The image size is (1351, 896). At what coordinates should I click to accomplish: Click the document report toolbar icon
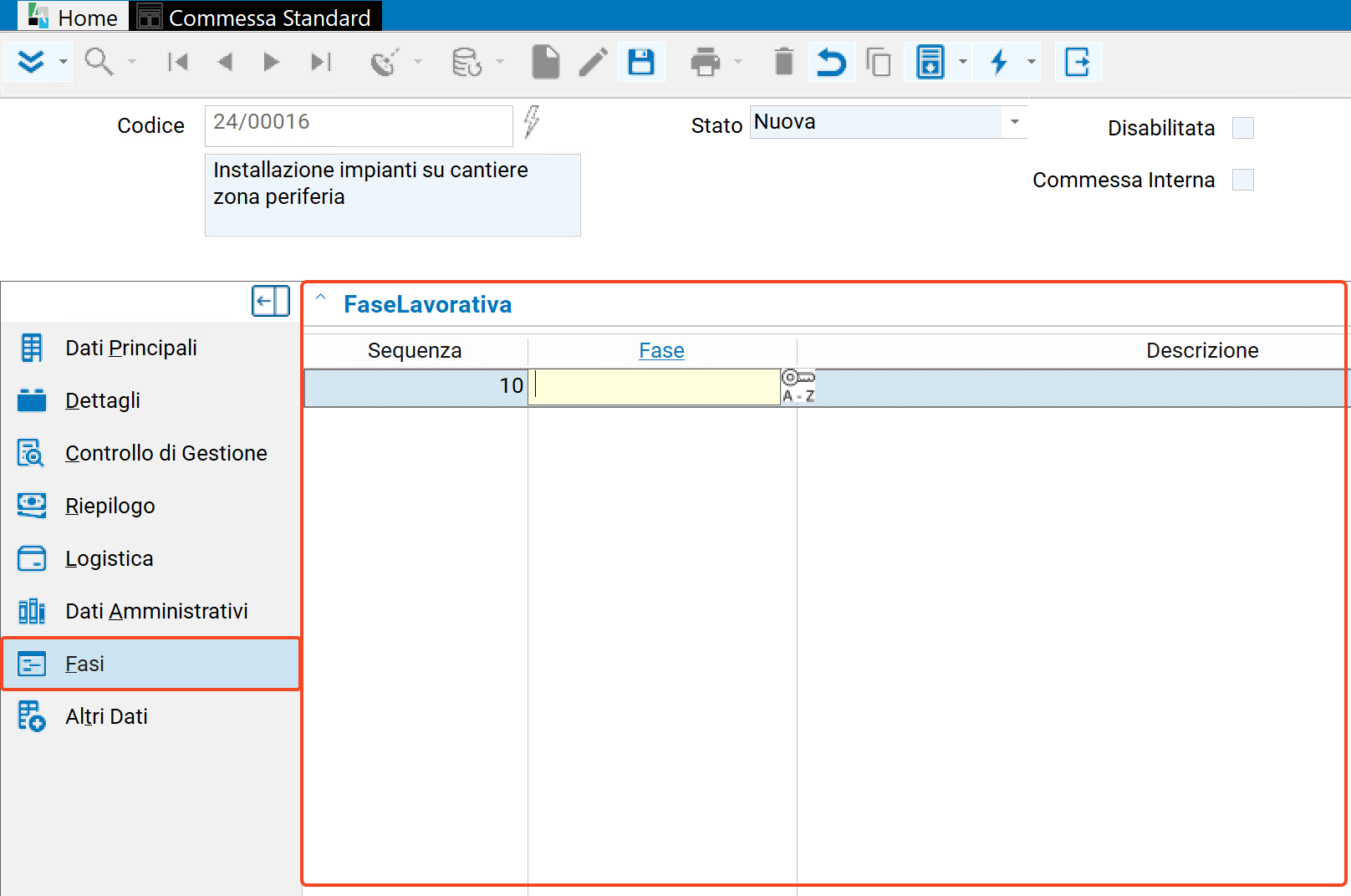[930, 62]
